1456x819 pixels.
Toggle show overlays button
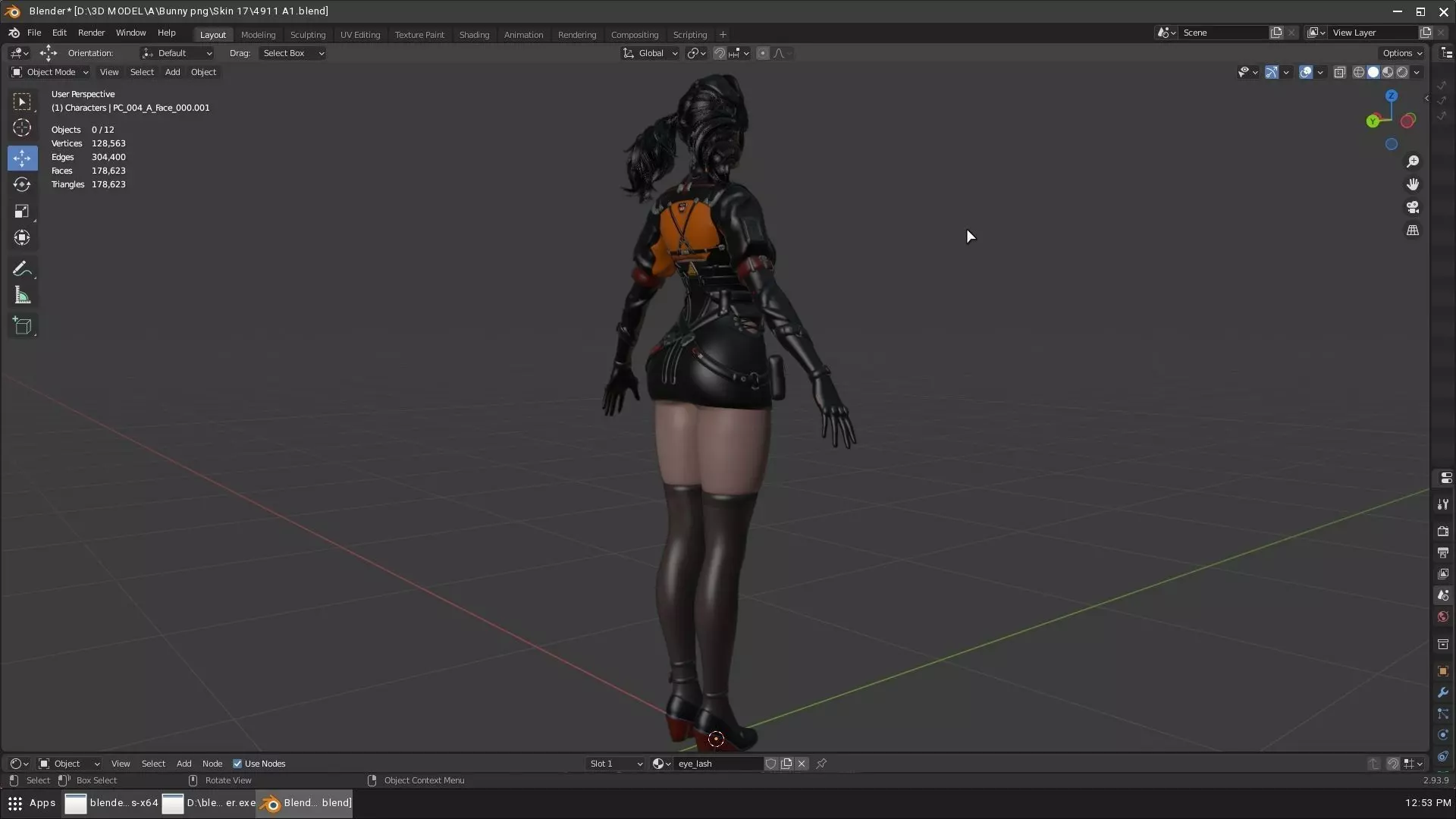[x=1306, y=72]
